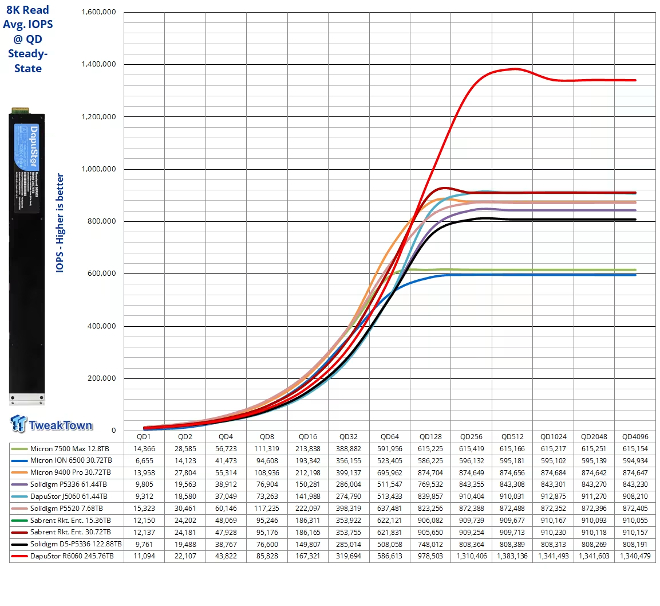Select the 'Micron 7500 Max 12.8TB' legend label

69,449
